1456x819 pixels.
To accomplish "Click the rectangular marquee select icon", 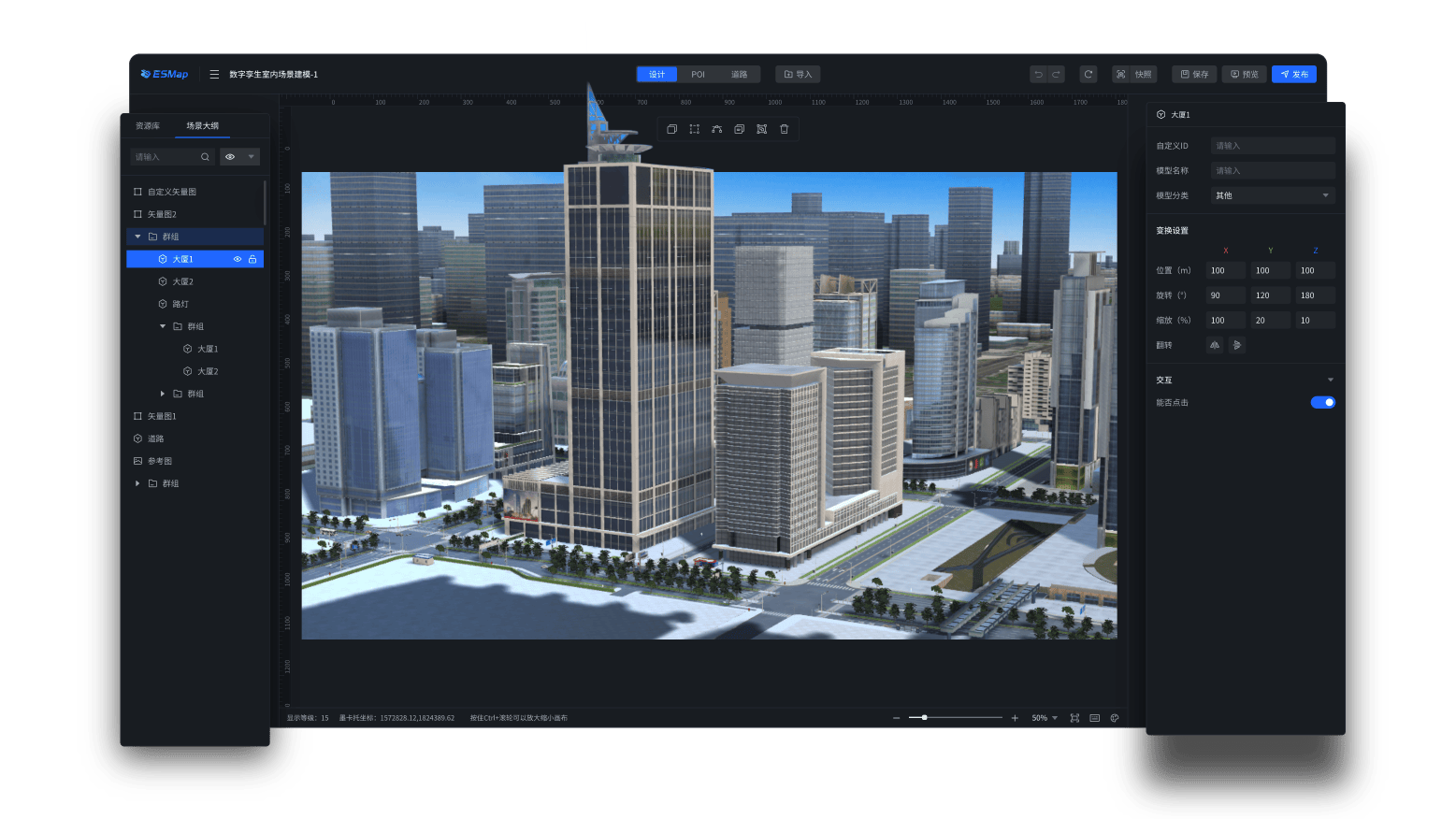I will click(x=694, y=129).
